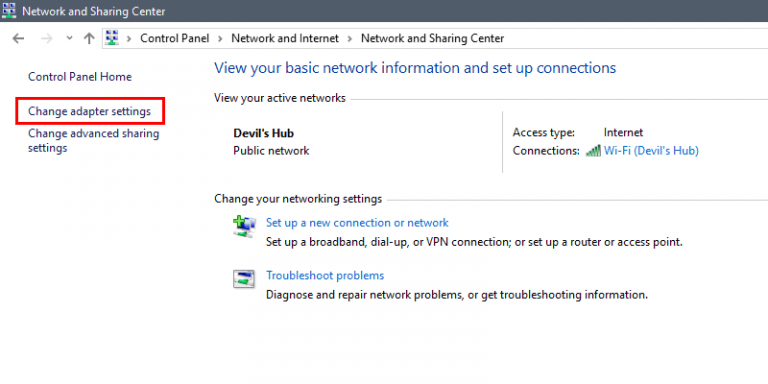This screenshot has height=384, width=768.
Task: Open Change advanced sharing settings
Action: (x=94, y=141)
